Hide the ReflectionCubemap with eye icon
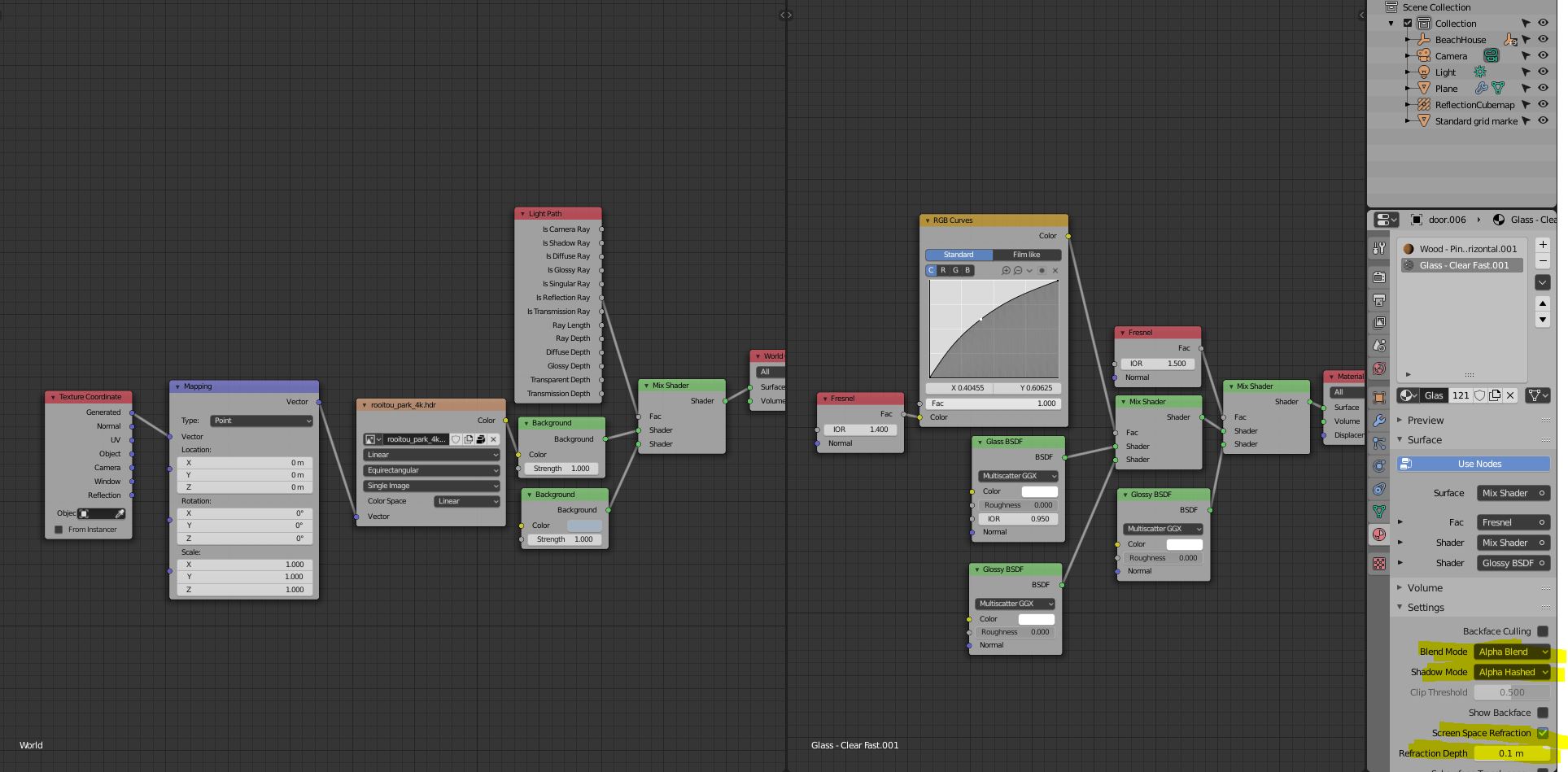1568x772 pixels. [x=1543, y=104]
